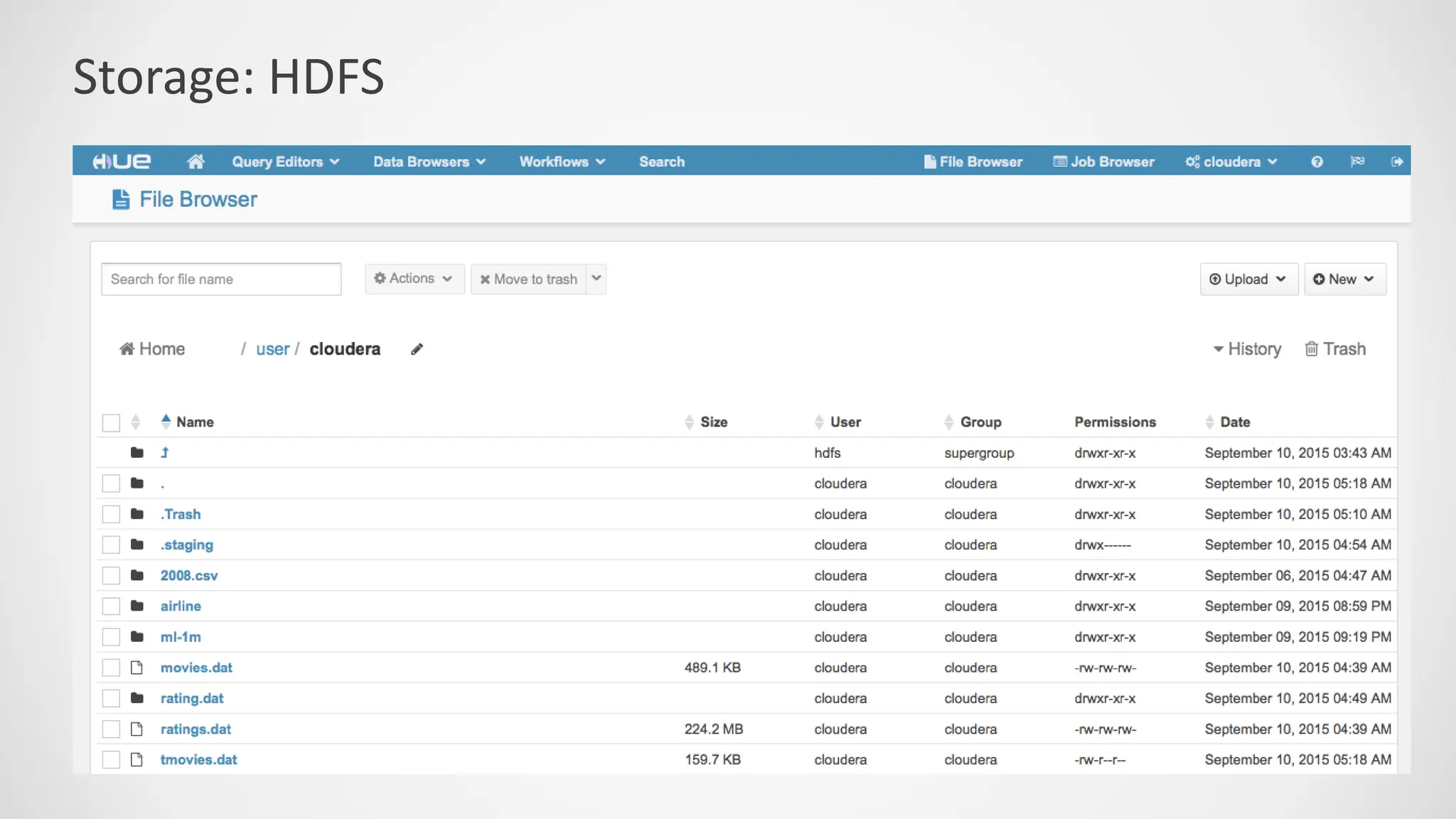Screen dimensions: 1456x819
Task: Check the tmovies.dat checkbox
Action: click(111, 759)
